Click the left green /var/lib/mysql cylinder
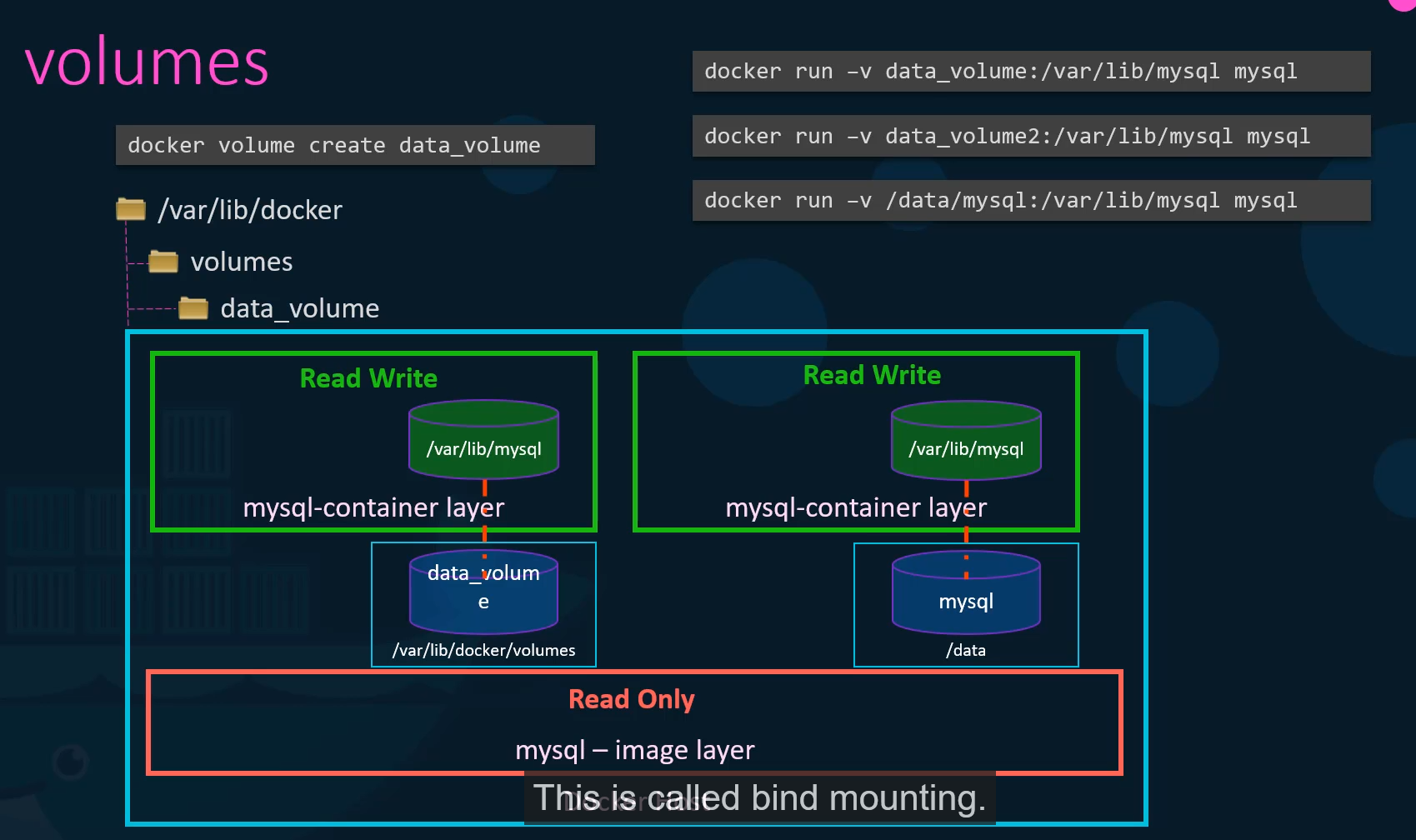The image size is (1416, 840). [483, 440]
